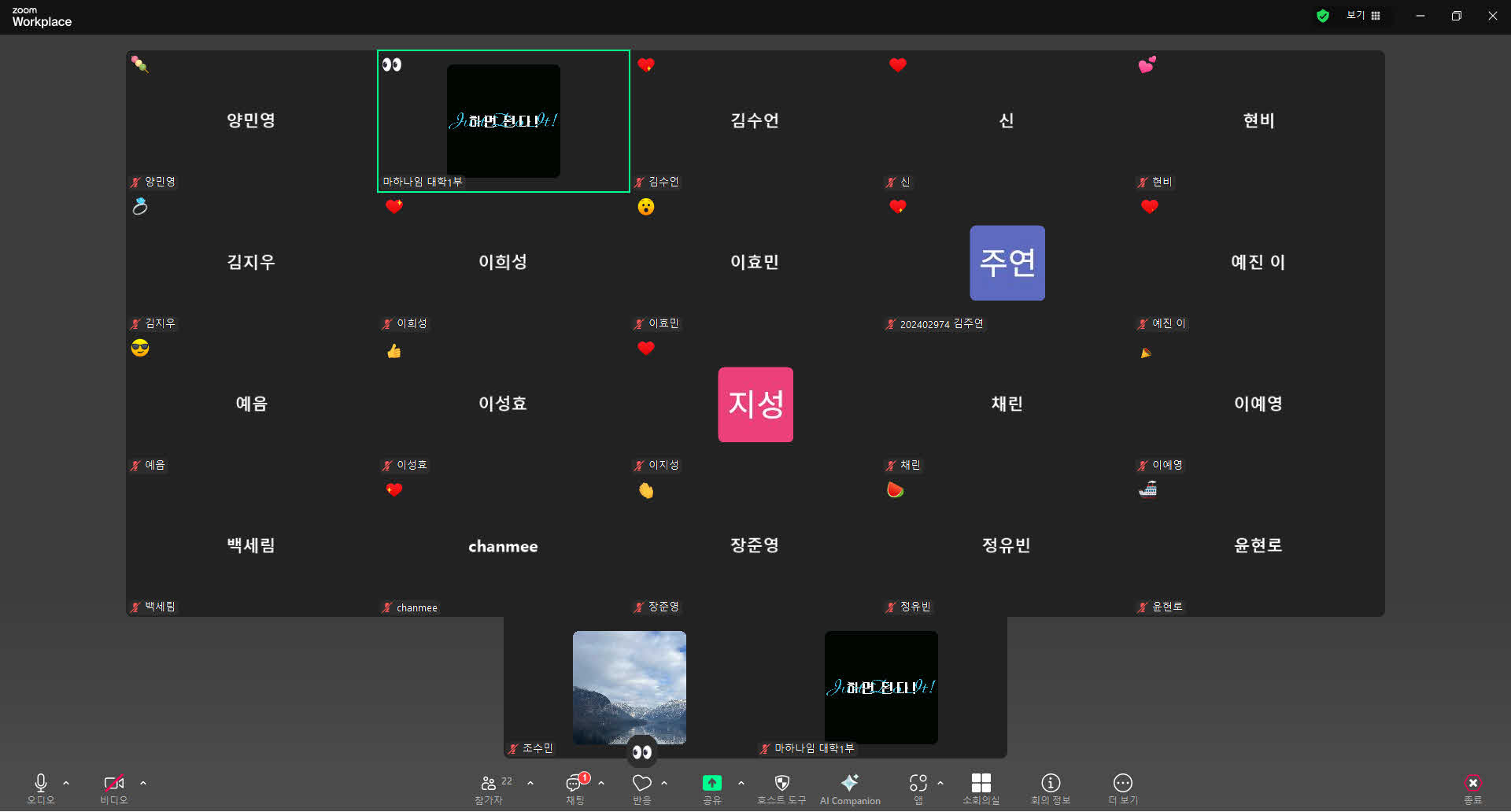The height and width of the screenshot is (812, 1511).
Task: Select the 예진 이 participant name
Action: (1258, 262)
